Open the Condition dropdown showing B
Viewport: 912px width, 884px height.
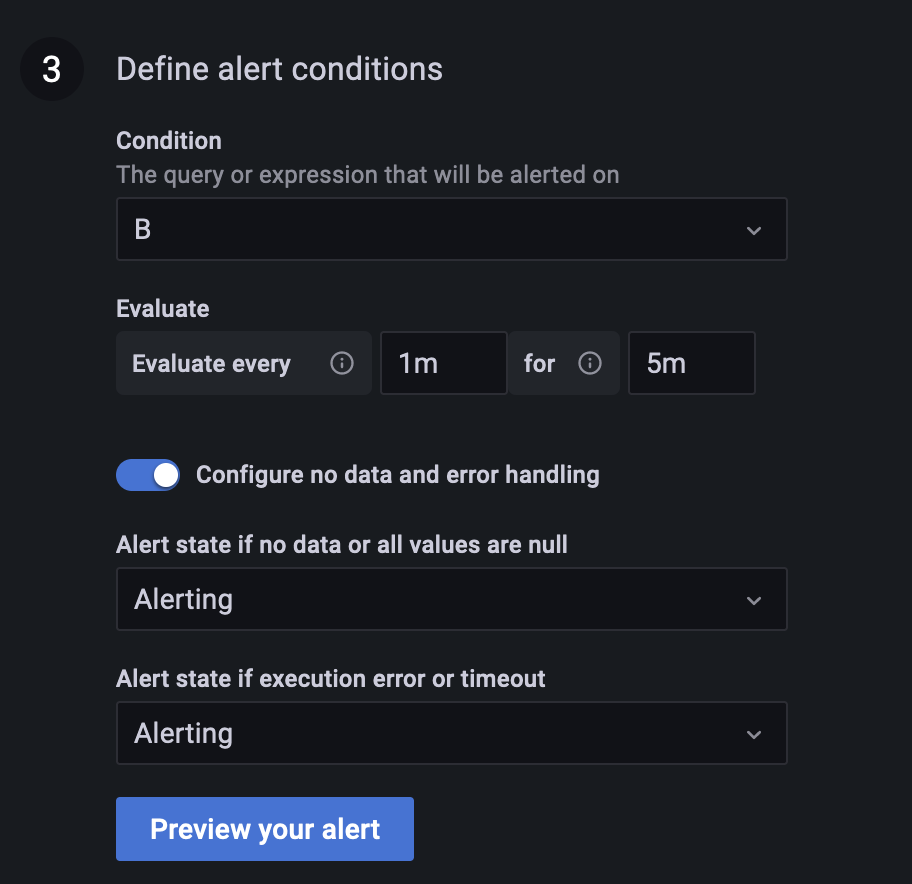452,229
